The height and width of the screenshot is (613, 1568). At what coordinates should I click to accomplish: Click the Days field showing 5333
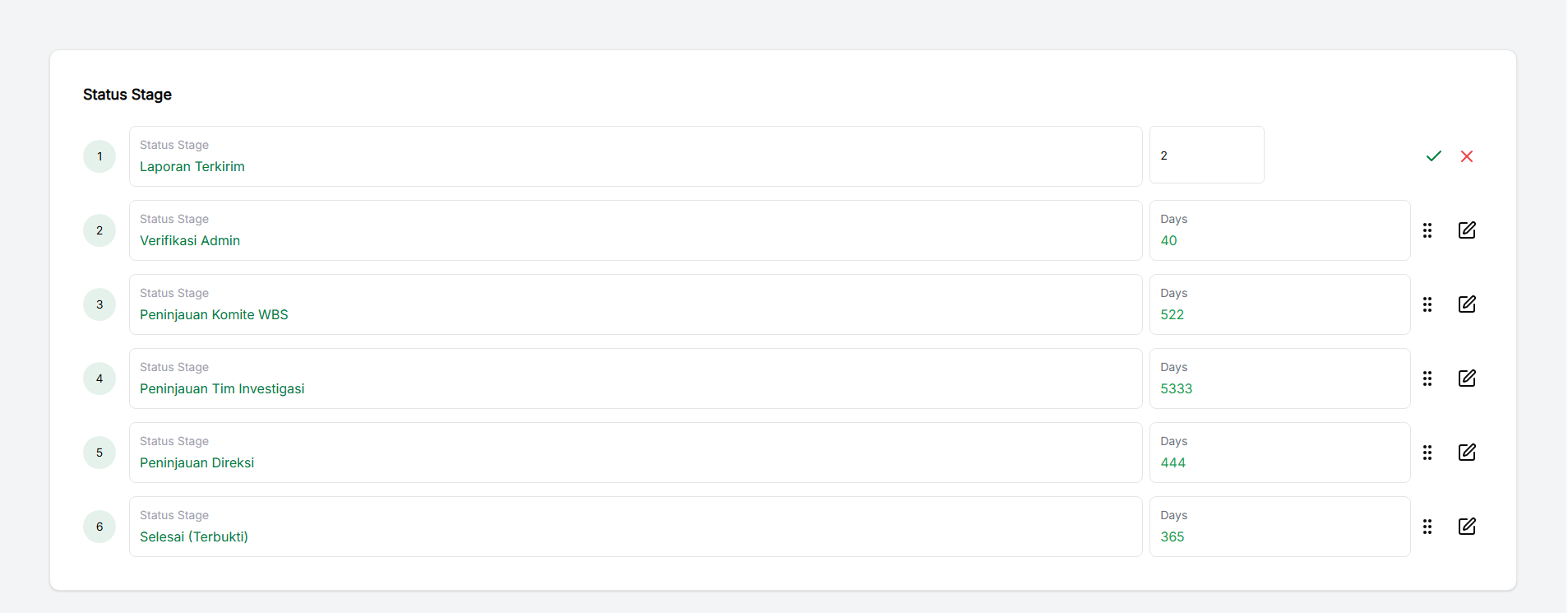(x=1279, y=378)
